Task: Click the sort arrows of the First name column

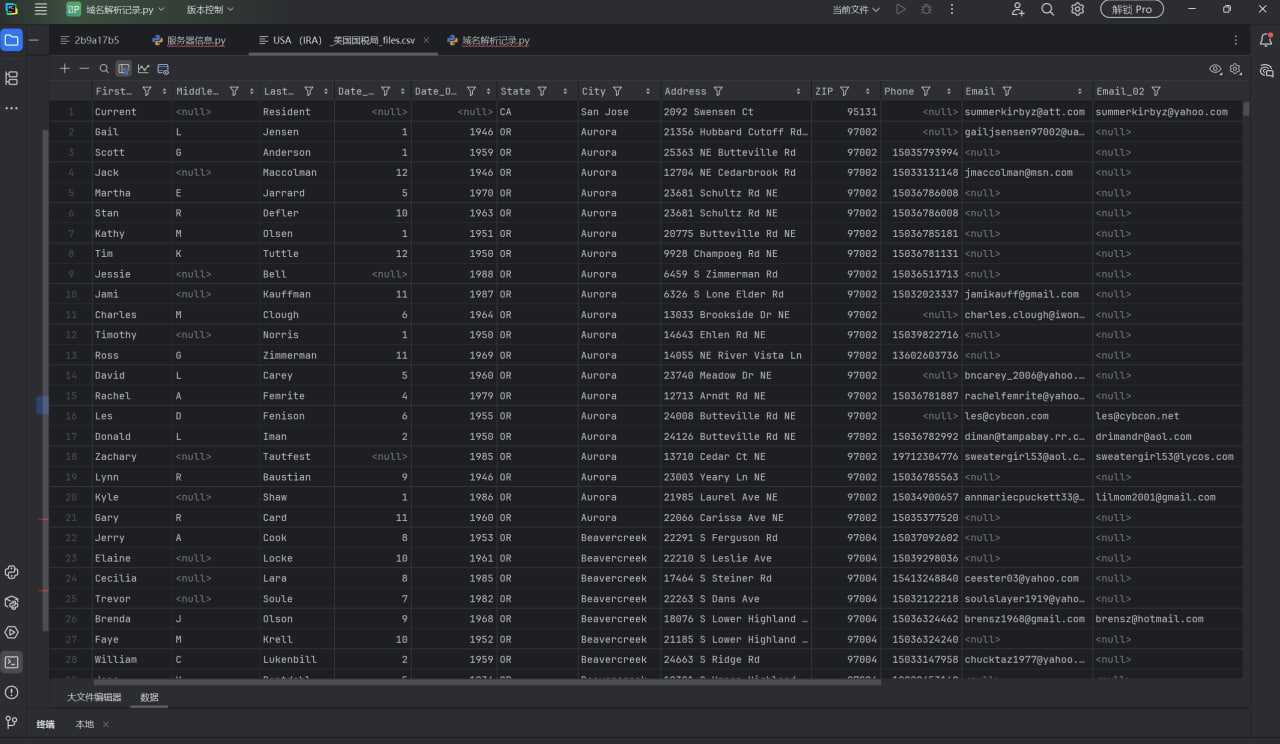Action: coord(163,91)
